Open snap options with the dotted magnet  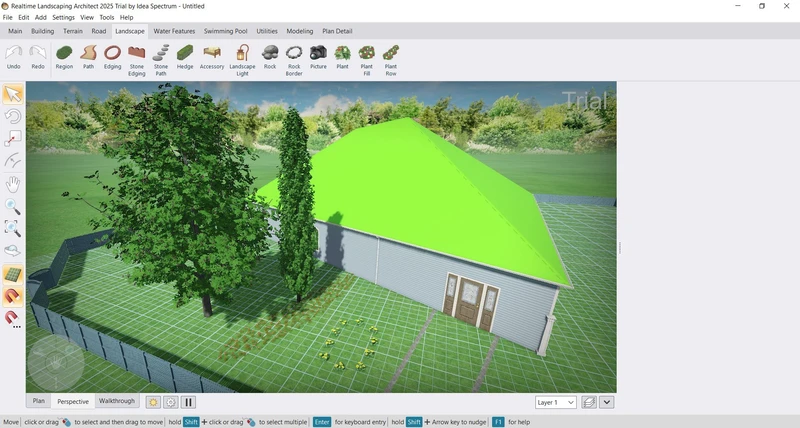[x=13, y=319]
